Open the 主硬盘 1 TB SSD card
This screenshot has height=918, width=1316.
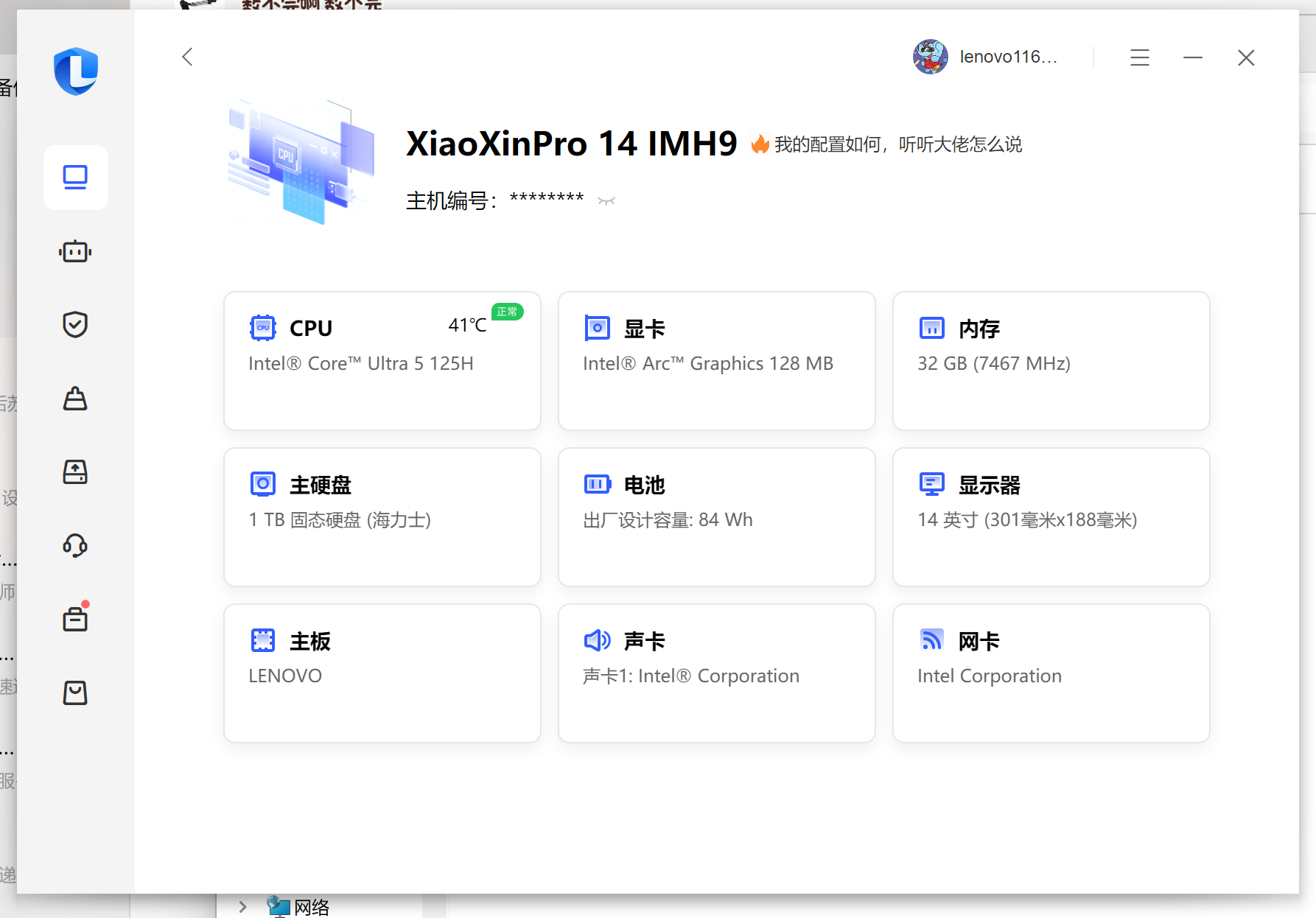click(x=382, y=517)
